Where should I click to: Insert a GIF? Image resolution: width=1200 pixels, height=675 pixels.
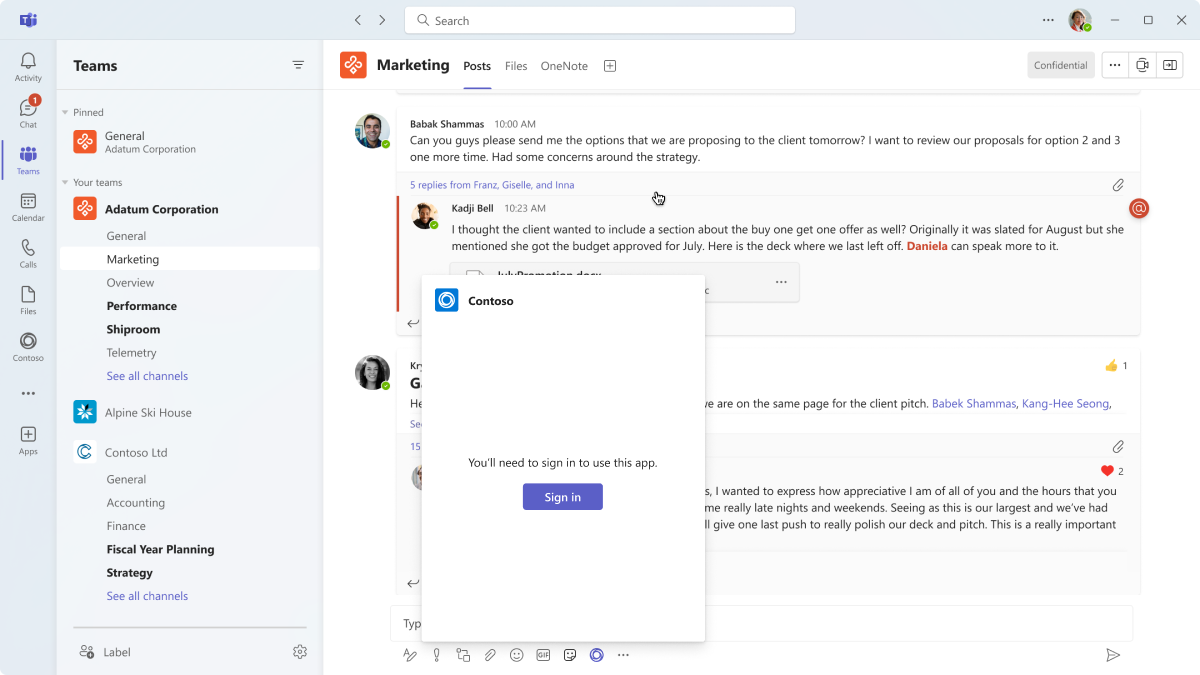(543, 655)
